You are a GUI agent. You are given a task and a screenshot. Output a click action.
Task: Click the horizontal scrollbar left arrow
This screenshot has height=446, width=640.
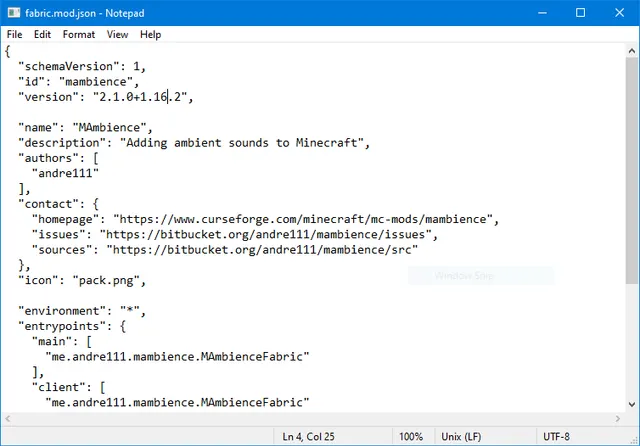coord(8,419)
